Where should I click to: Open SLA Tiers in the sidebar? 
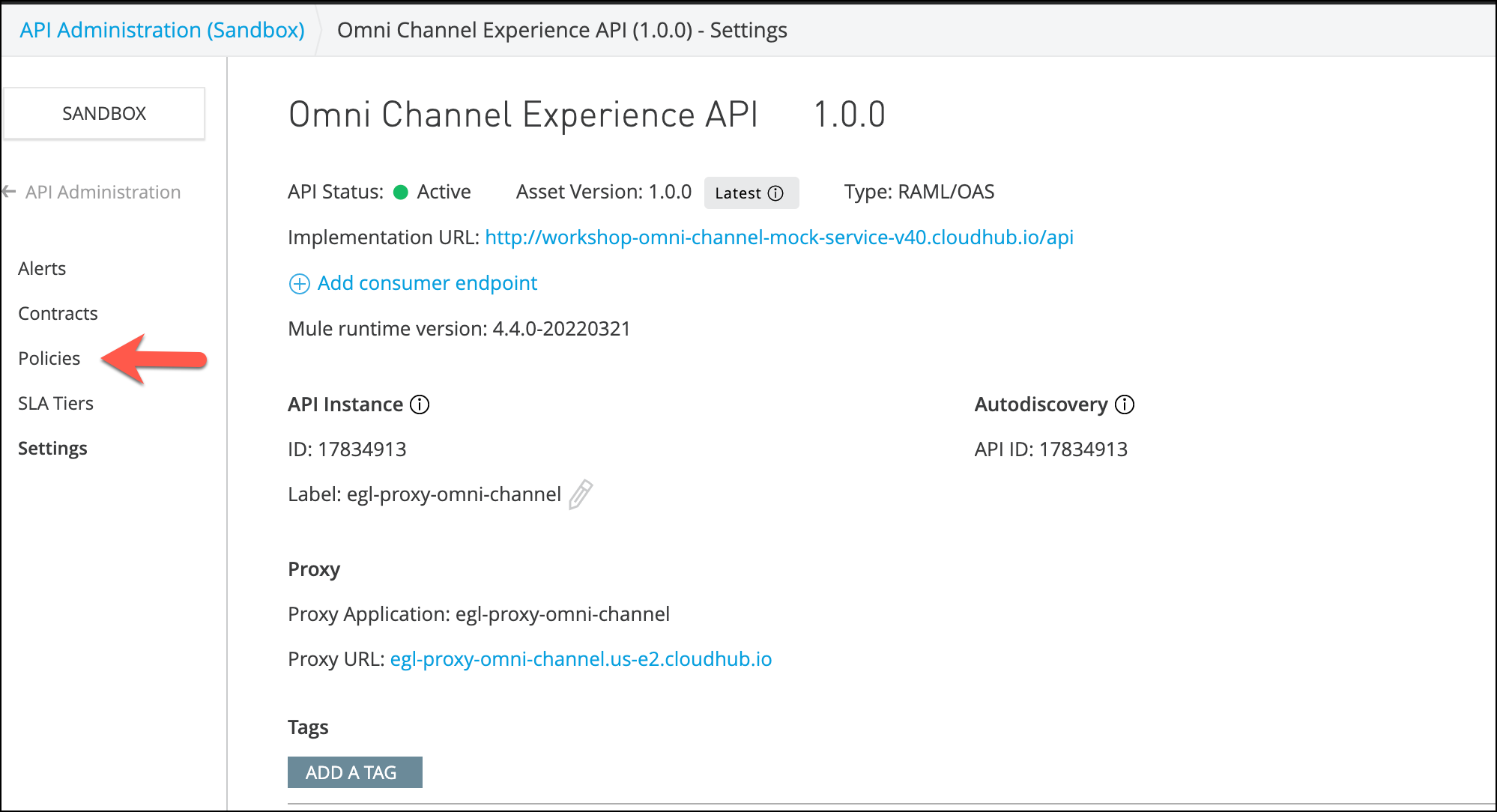[x=55, y=403]
